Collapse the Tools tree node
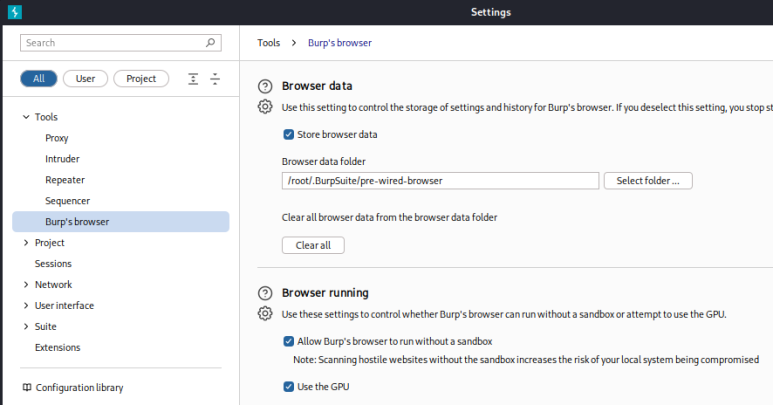Image resolution: width=773 pixels, height=405 pixels. pyautogui.click(x=26, y=117)
